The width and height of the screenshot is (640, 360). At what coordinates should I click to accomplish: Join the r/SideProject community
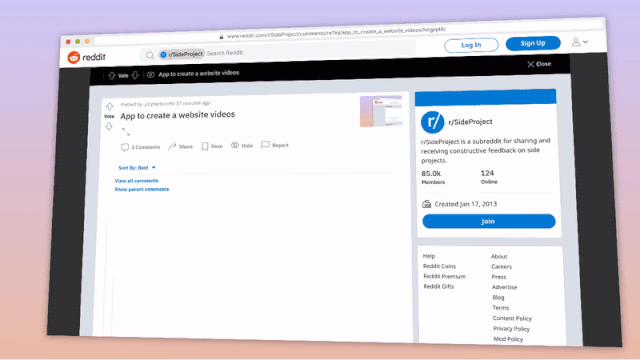pyautogui.click(x=489, y=221)
